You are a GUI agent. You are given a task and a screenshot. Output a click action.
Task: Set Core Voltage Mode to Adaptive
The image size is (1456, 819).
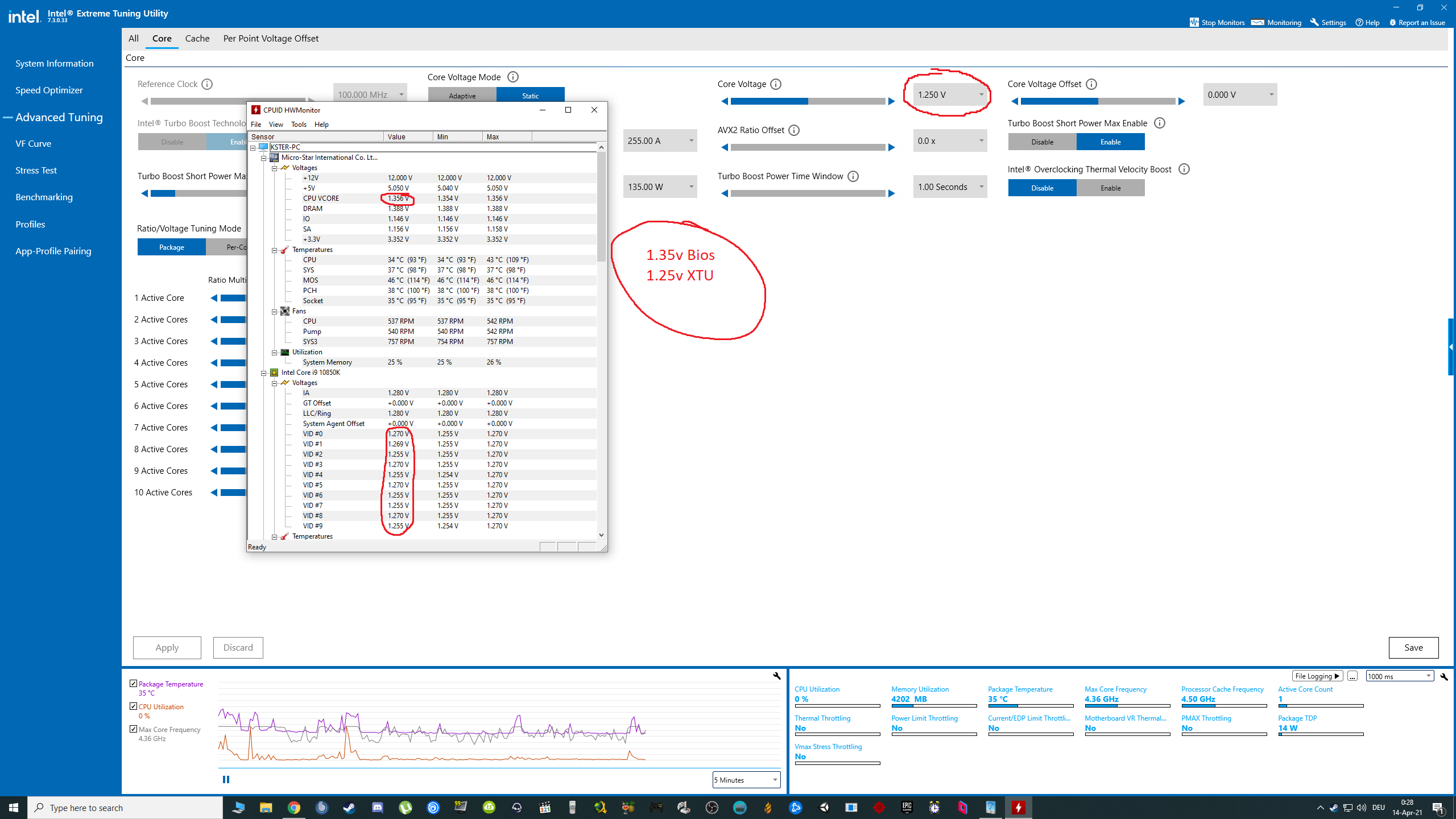pos(462,96)
